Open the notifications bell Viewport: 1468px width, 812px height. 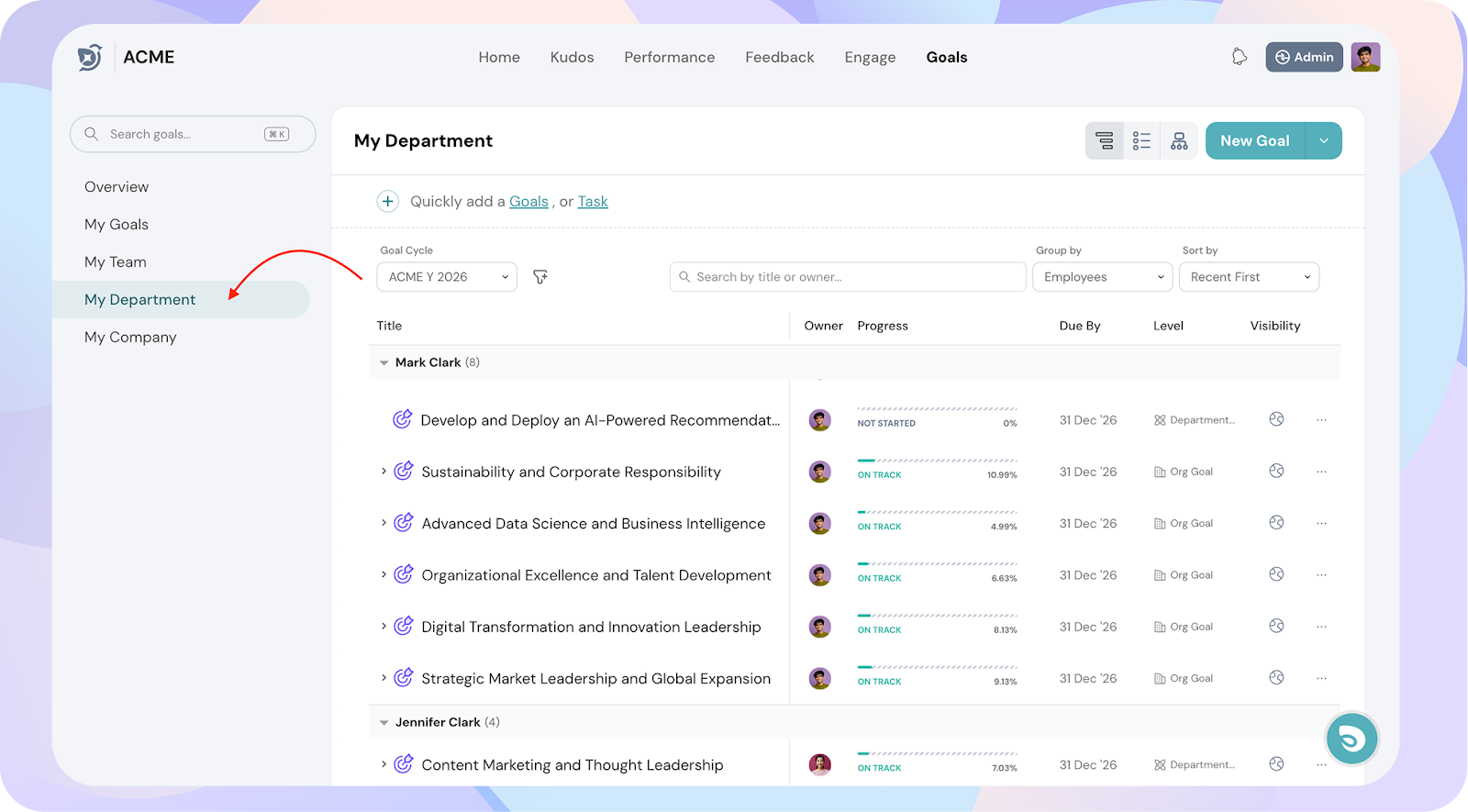(1240, 57)
